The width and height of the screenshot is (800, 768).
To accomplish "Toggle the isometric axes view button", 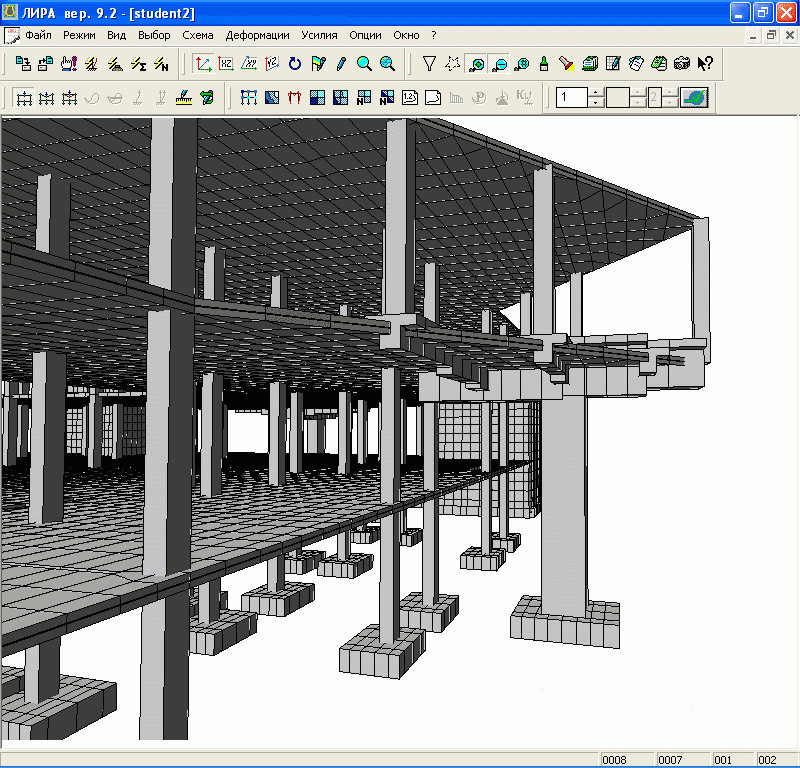I will coord(203,64).
